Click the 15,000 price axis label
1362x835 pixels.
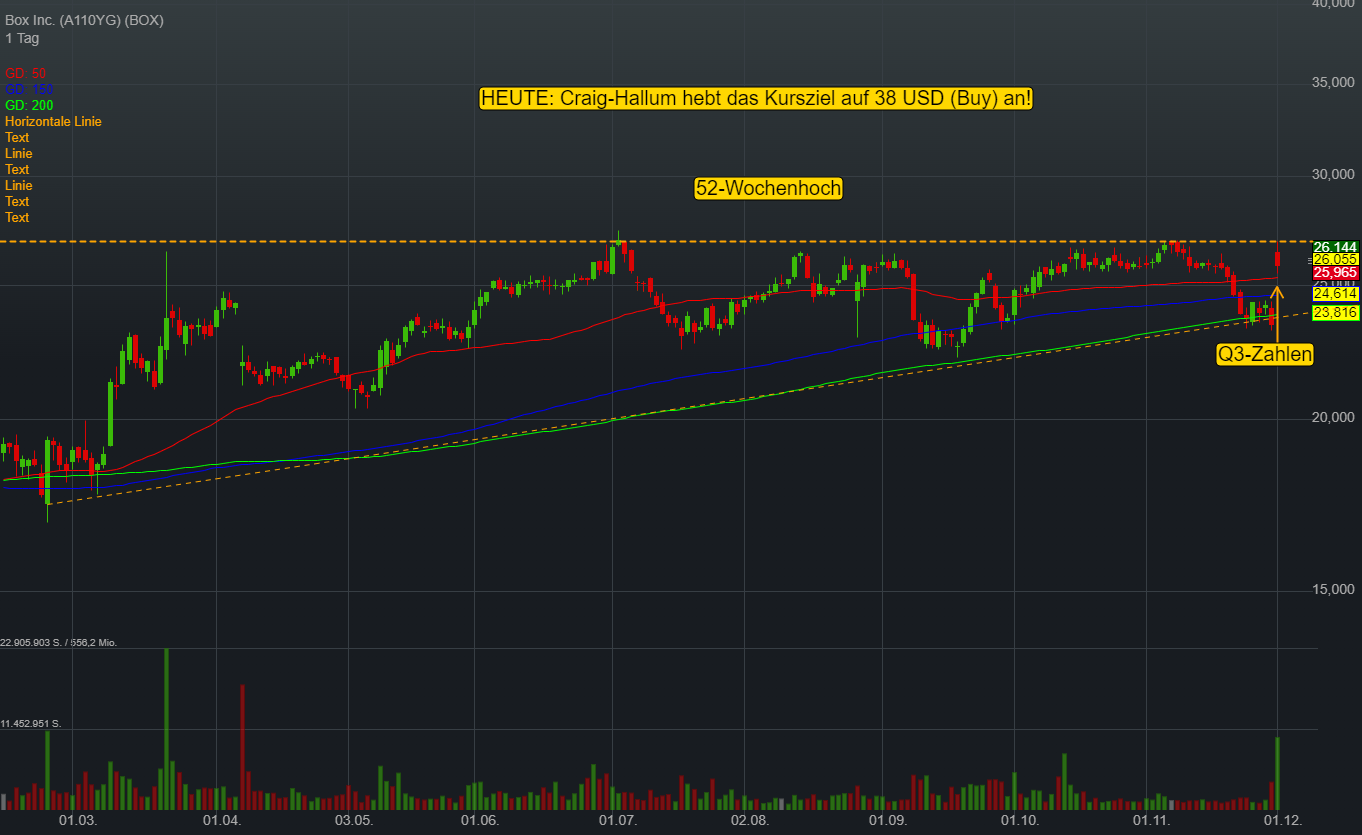(1334, 590)
